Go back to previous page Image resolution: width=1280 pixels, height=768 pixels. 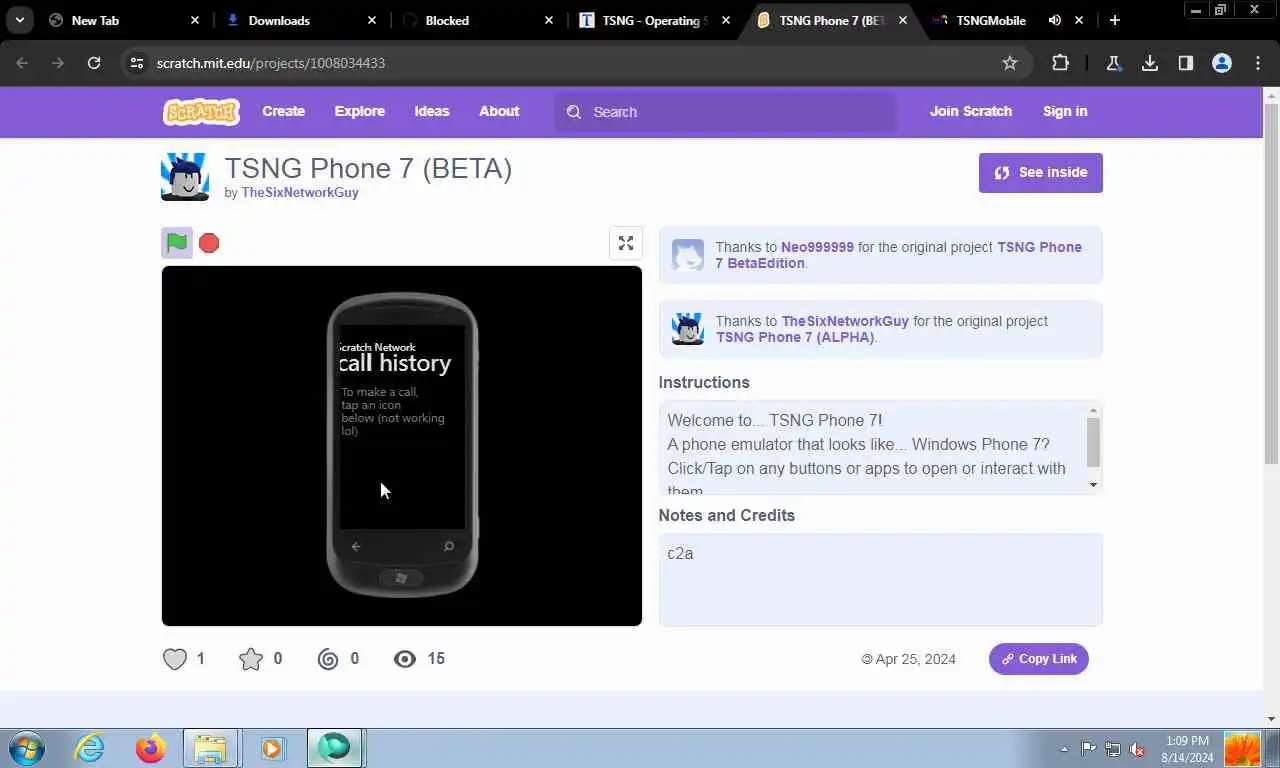tap(22, 63)
